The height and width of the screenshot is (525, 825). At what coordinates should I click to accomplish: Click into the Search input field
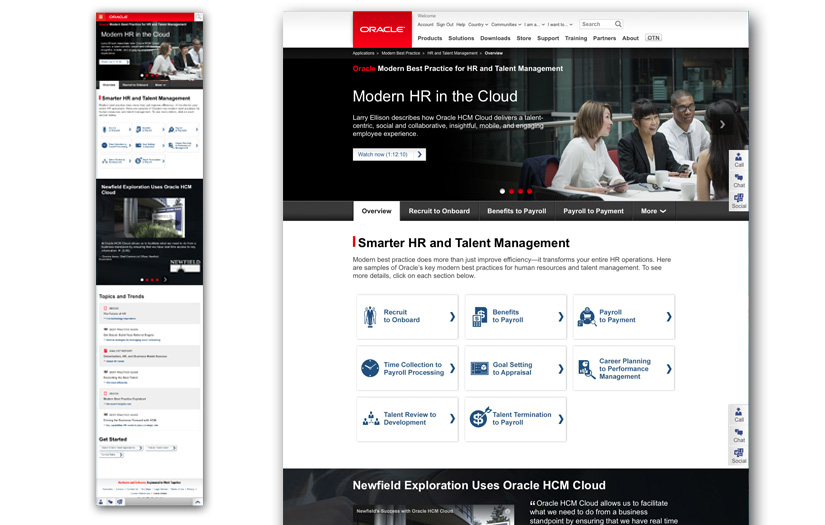(596, 24)
